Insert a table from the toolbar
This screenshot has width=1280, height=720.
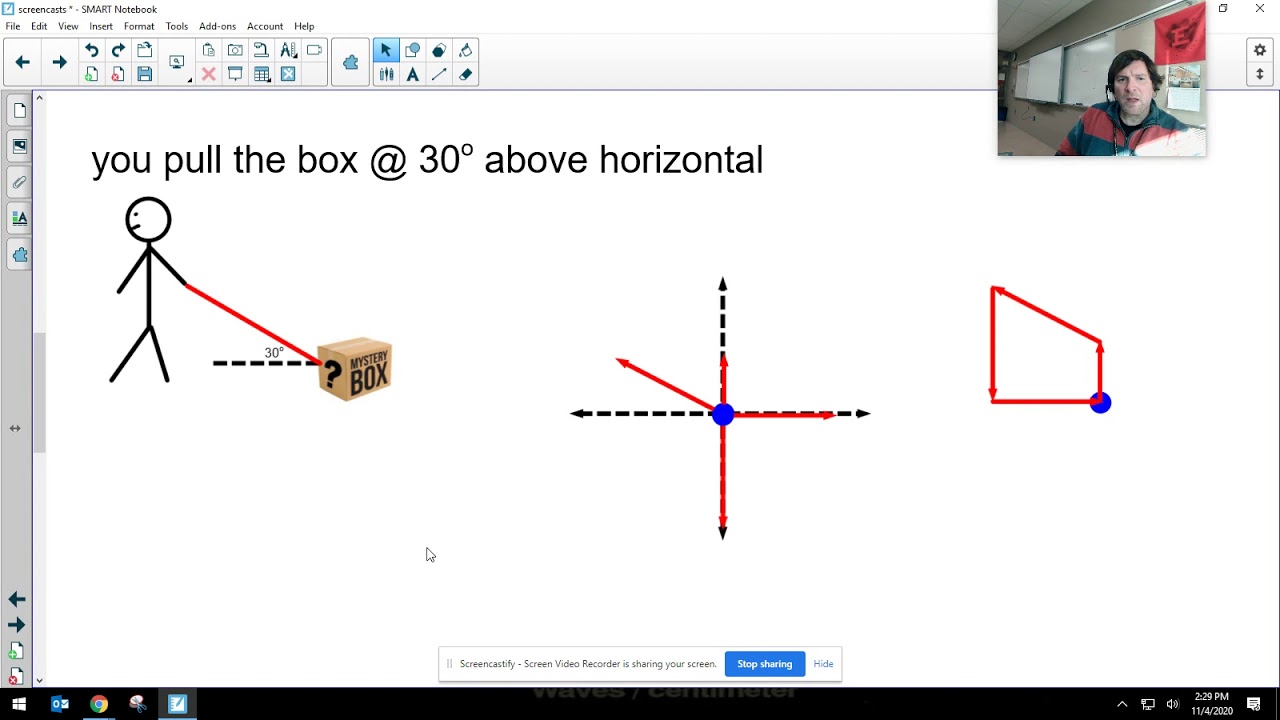[x=261, y=74]
